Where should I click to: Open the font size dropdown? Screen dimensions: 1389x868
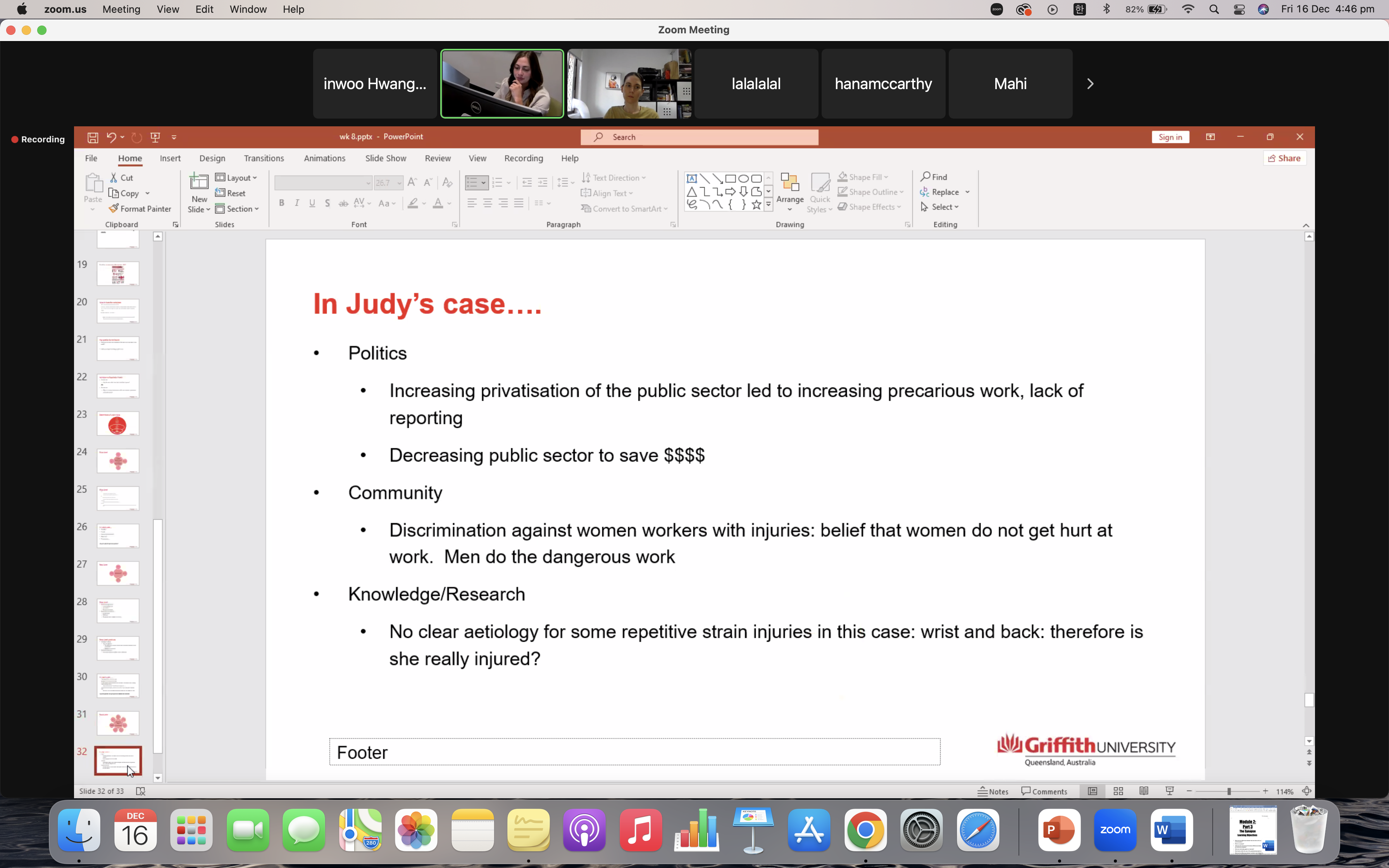[x=400, y=183]
